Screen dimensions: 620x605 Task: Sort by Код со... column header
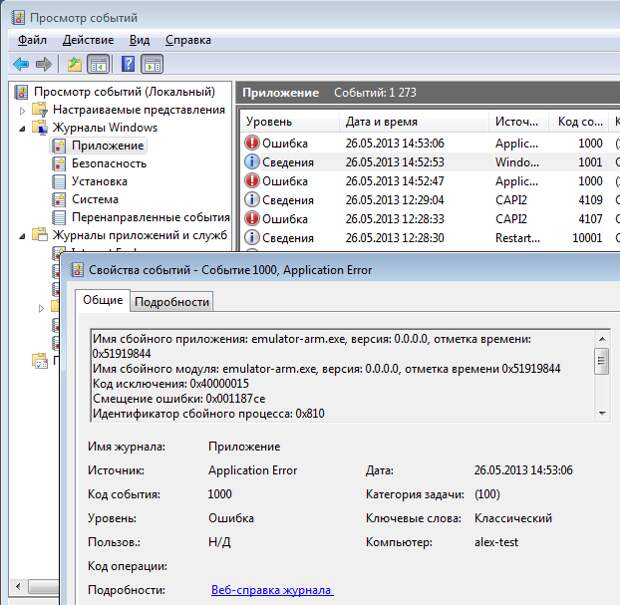[x=580, y=121]
